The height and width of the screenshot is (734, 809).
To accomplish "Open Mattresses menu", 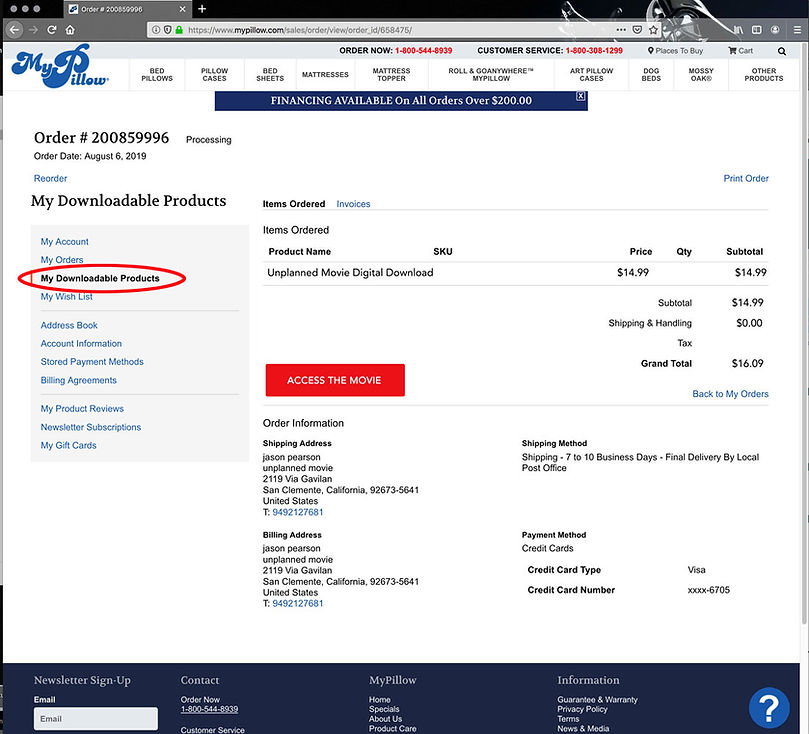I will [x=325, y=75].
